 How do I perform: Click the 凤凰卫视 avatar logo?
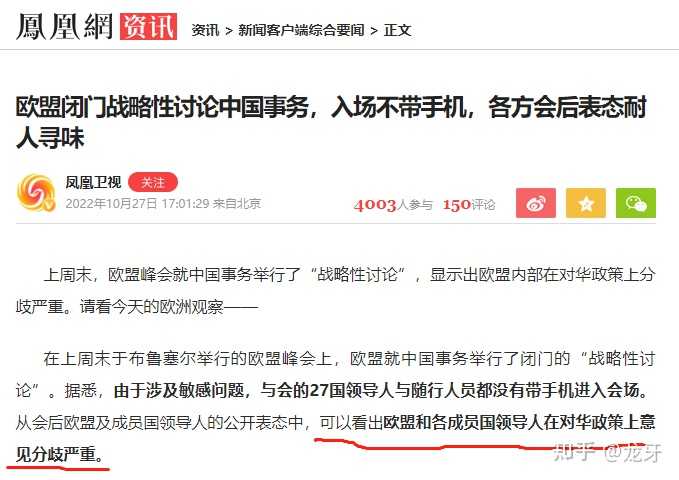point(36,193)
